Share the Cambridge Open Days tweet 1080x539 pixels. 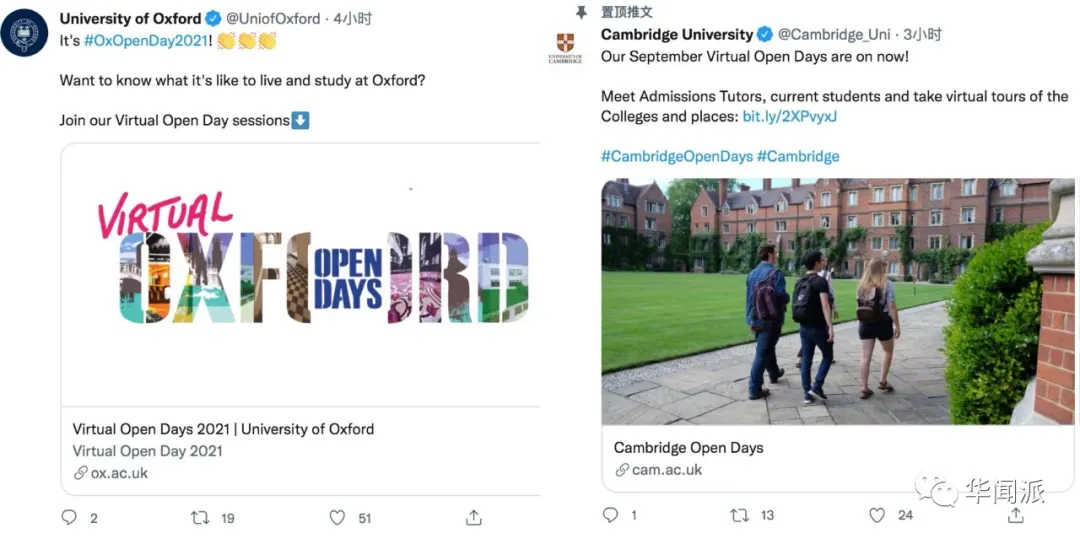pyautogui.click(x=1015, y=515)
